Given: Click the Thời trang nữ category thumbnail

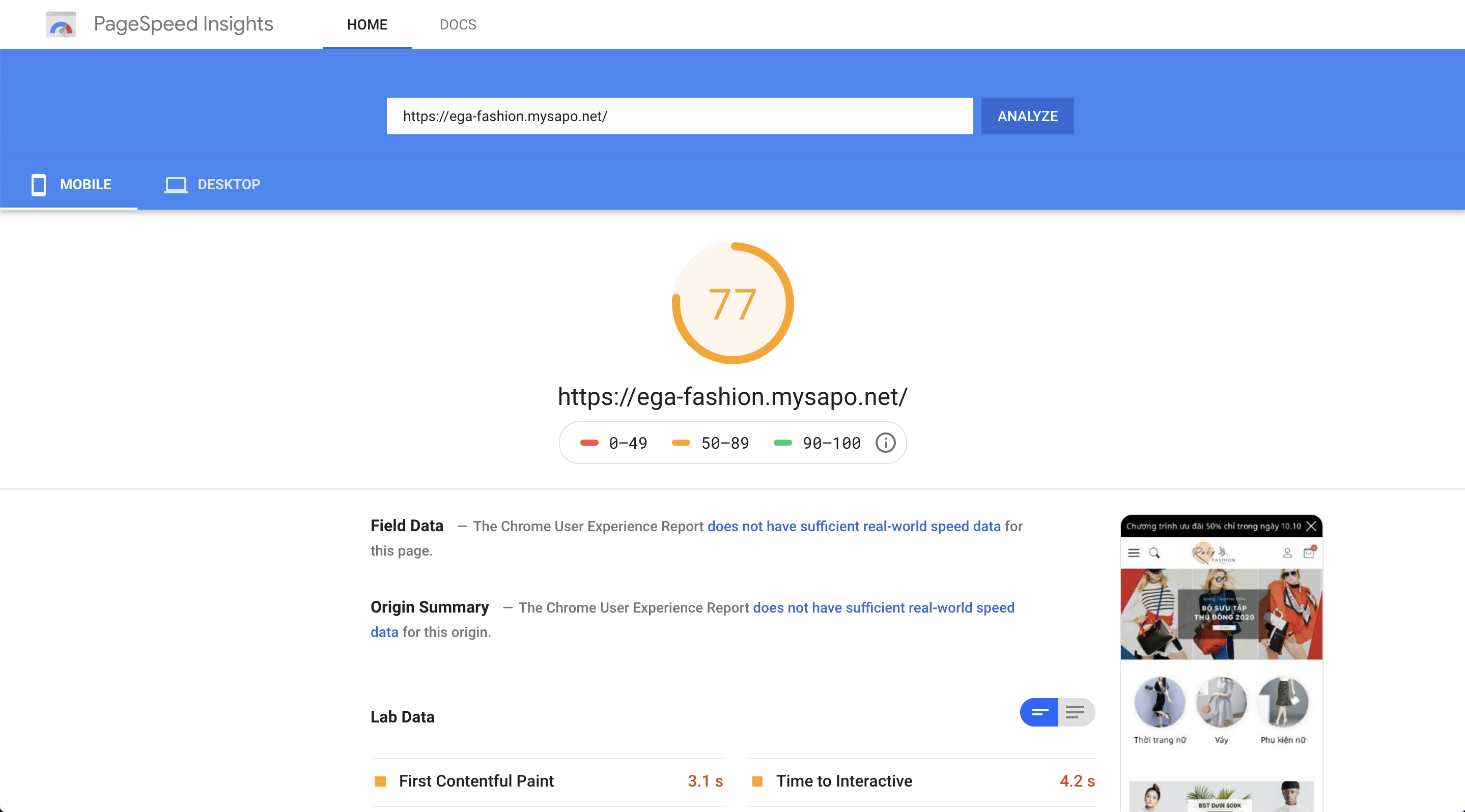Looking at the screenshot, I should click(1160, 702).
